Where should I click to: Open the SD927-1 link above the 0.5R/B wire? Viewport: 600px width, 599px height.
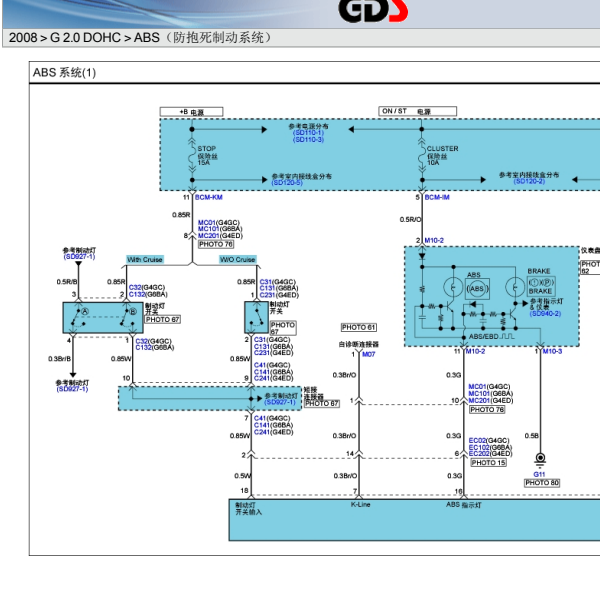(79, 256)
